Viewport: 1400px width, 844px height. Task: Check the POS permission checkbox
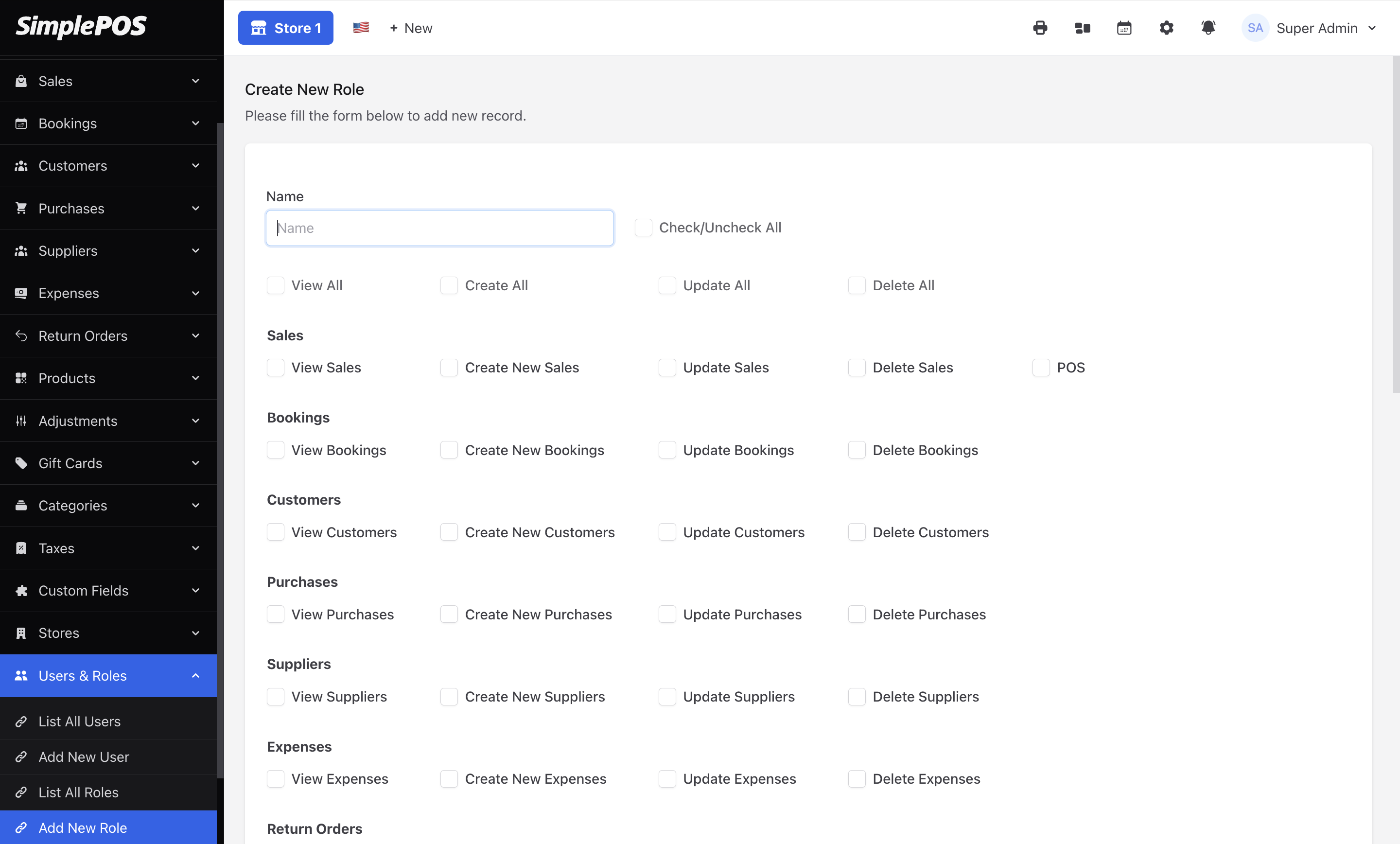(1040, 368)
